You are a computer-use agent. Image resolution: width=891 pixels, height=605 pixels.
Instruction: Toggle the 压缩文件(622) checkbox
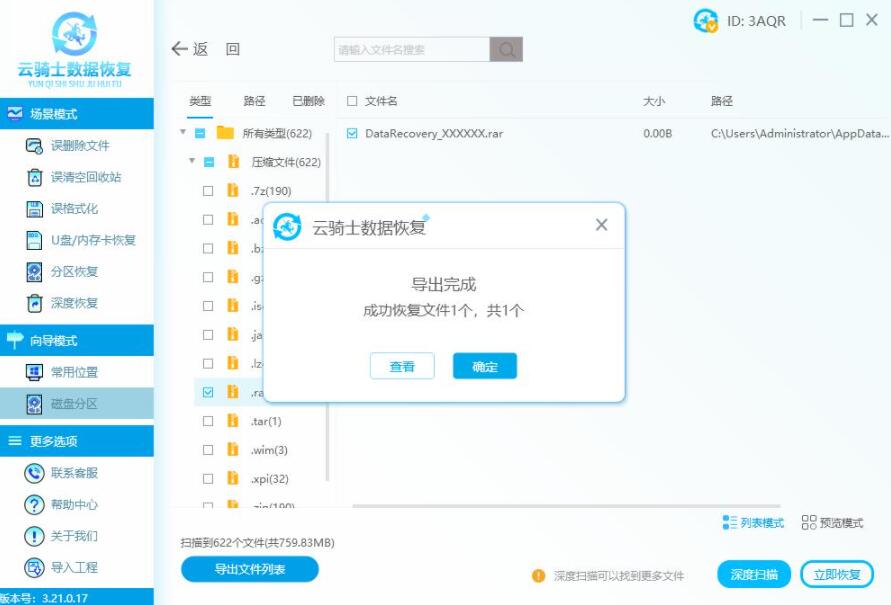click(209, 162)
